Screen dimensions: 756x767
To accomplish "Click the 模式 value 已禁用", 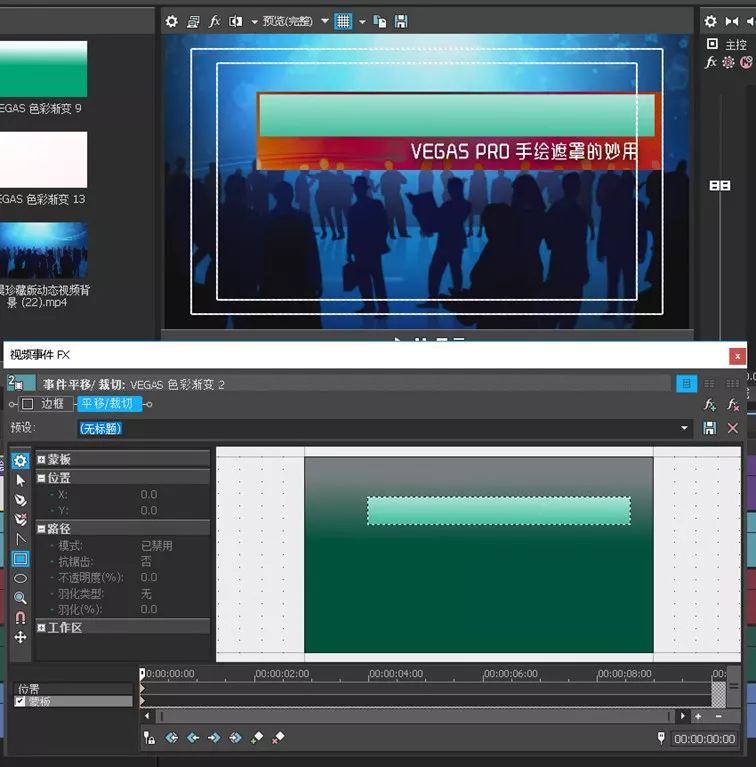I will 156,545.
